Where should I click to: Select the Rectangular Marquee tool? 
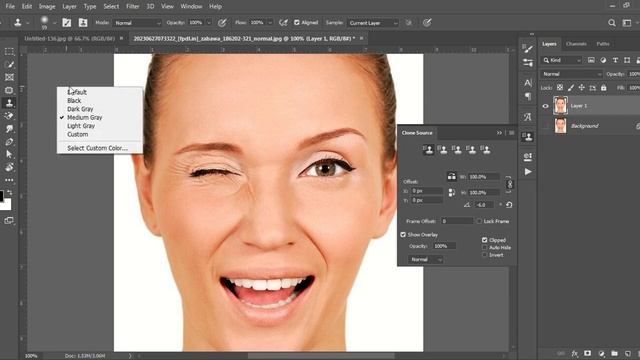click(x=9, y=52)
